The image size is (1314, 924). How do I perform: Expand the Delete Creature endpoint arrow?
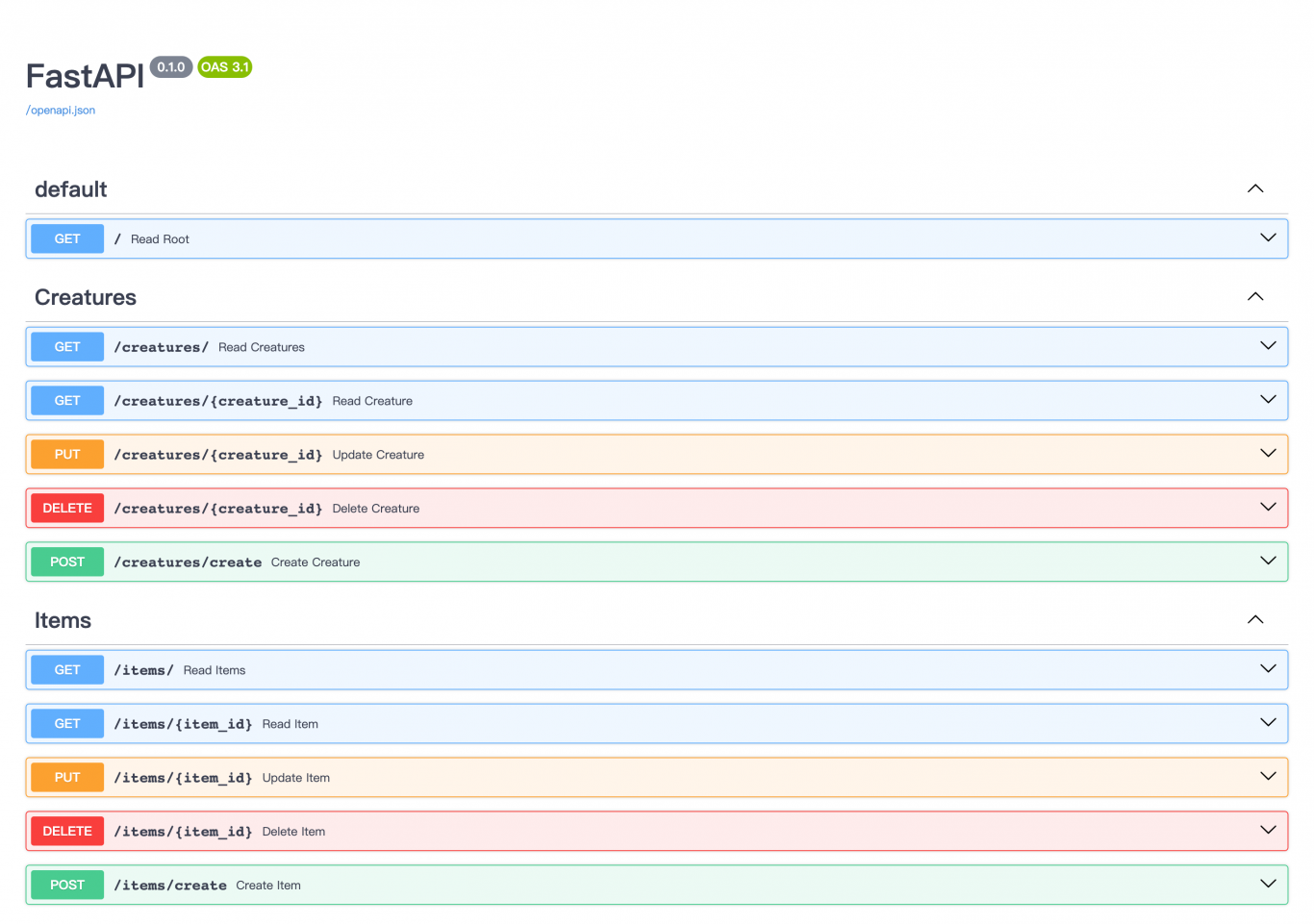pyautogui.click(x=1268, y=507)
